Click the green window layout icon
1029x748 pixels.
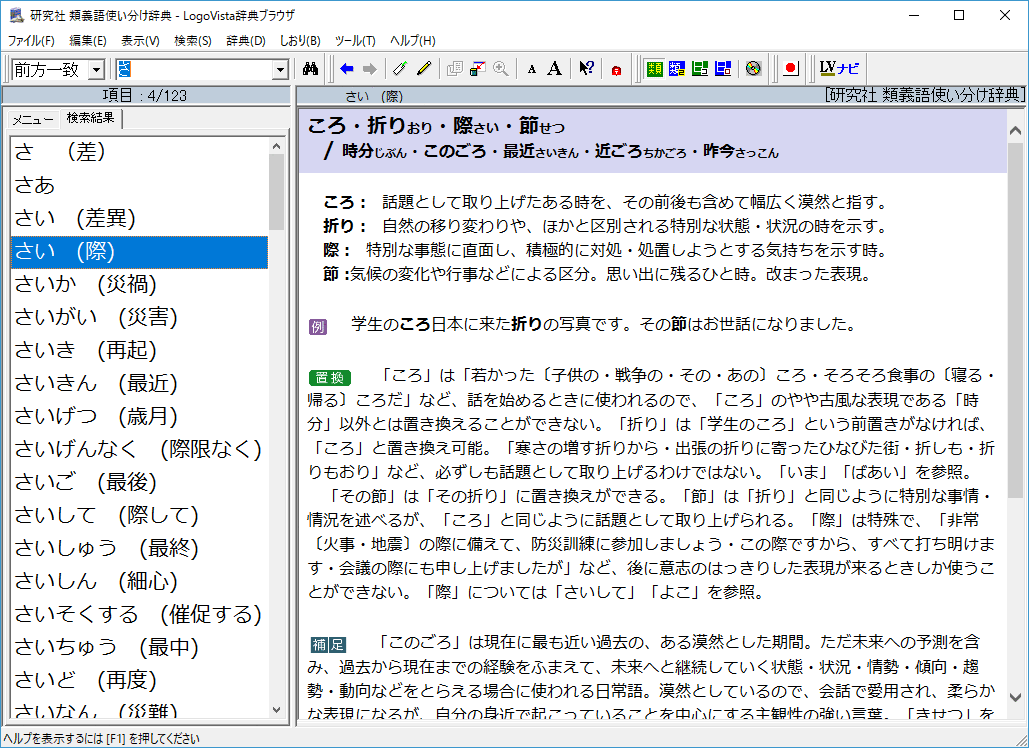700,68
